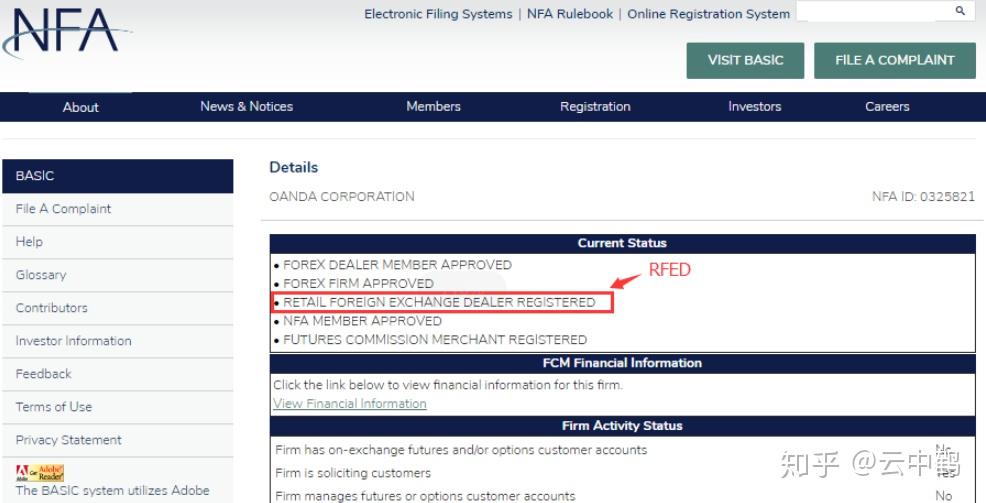Open the Online Registration System link
The image size is (986, 503).
coord(709,14)
